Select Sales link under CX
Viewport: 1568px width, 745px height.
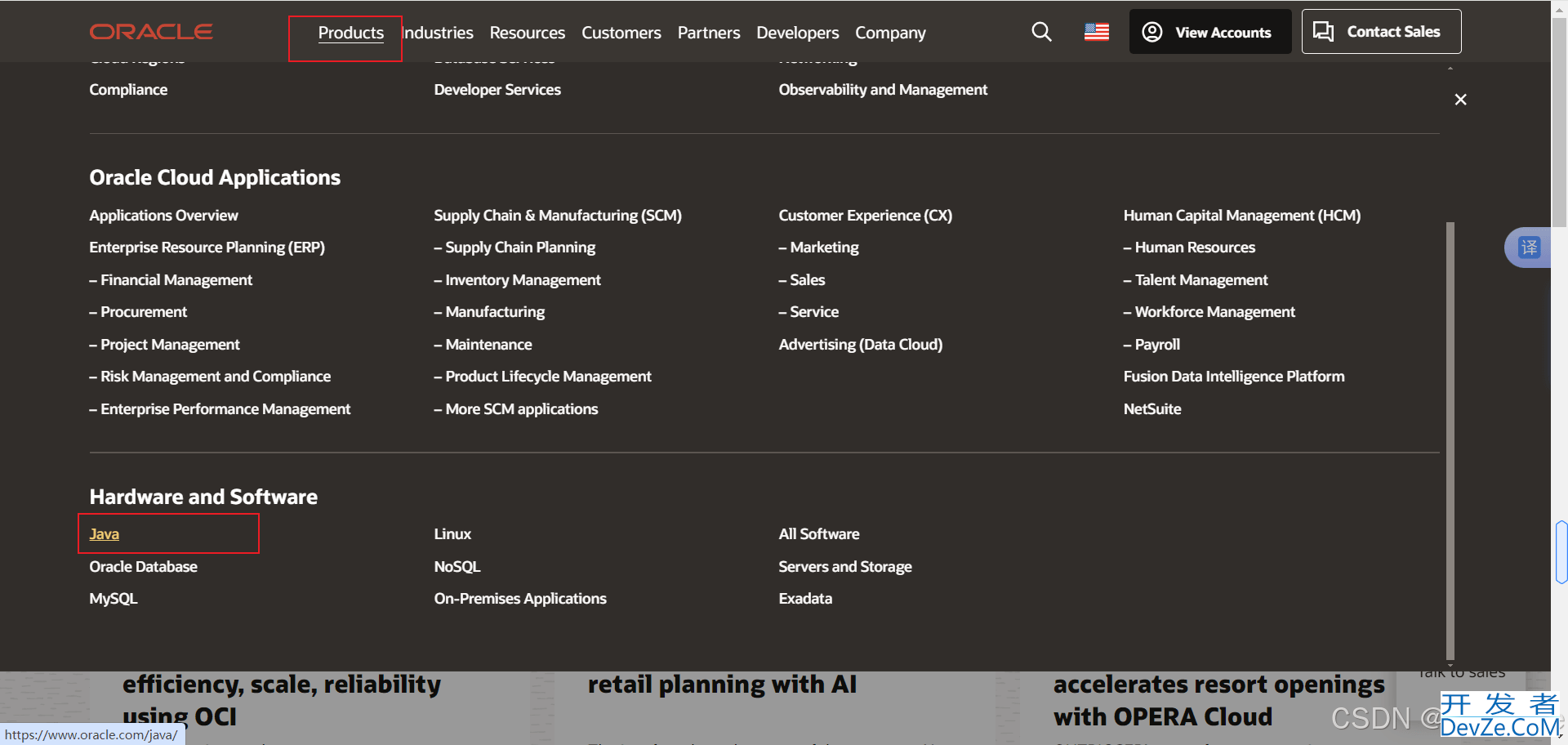802,280
